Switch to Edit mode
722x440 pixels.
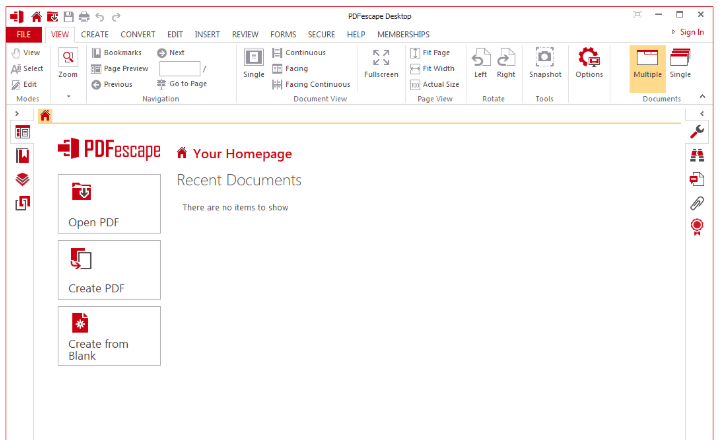click(24, 85)
